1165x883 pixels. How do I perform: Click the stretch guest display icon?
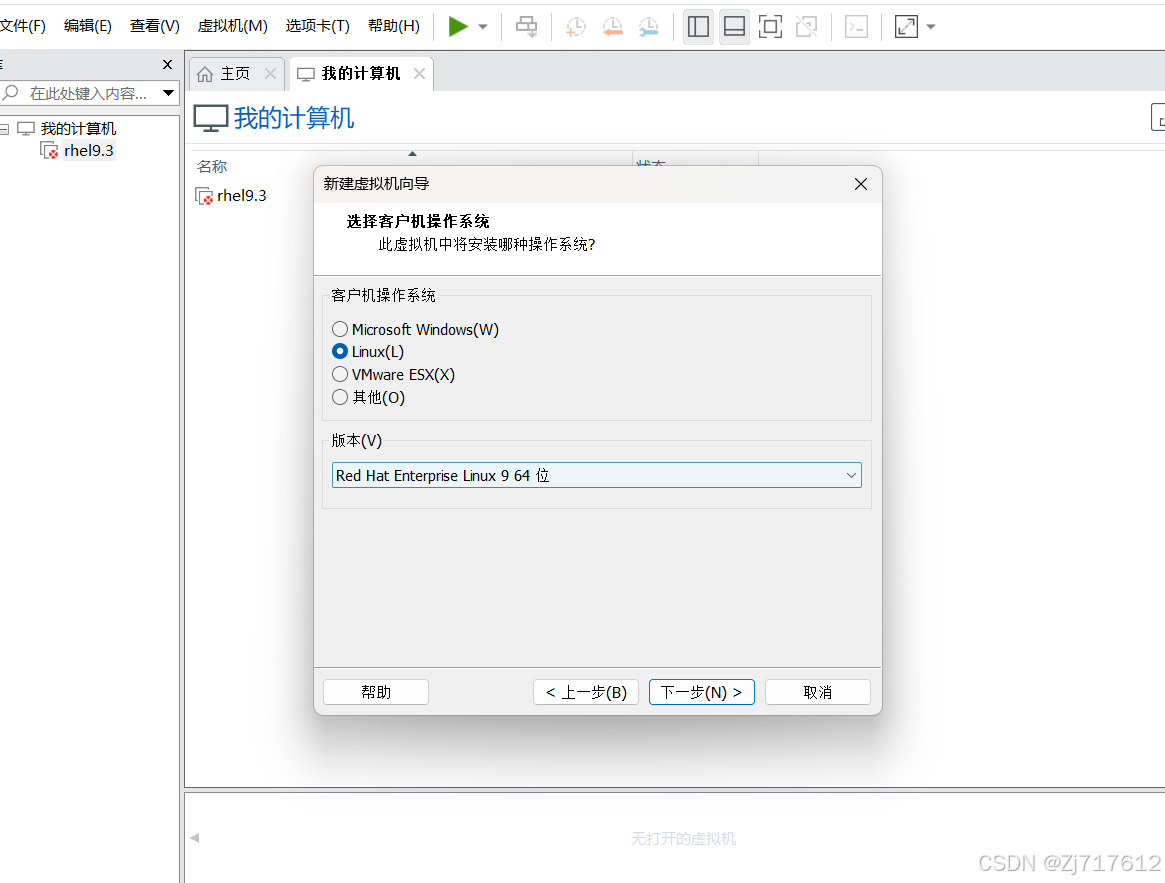click(x=906, y=27)
